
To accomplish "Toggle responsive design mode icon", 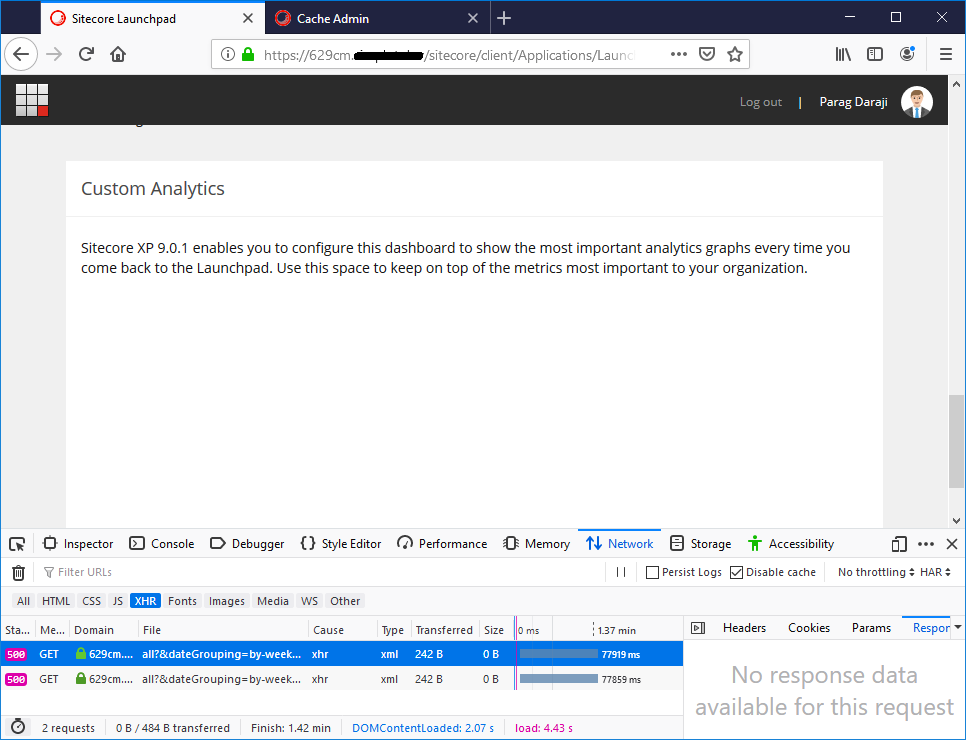I will [x=899, y=544].
